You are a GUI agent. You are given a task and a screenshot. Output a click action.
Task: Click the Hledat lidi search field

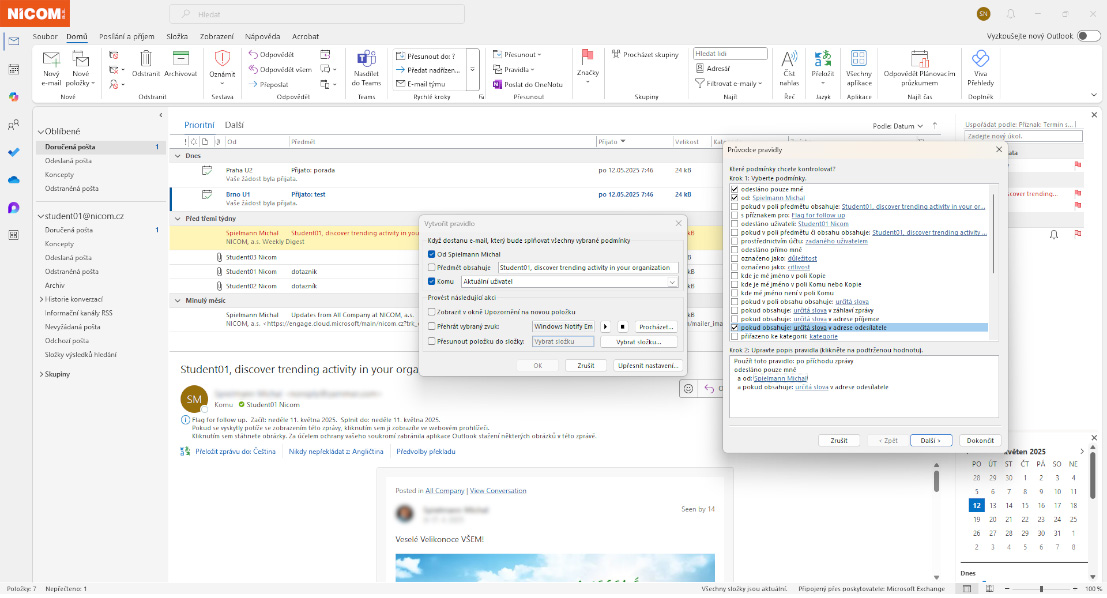coord(727,51)
